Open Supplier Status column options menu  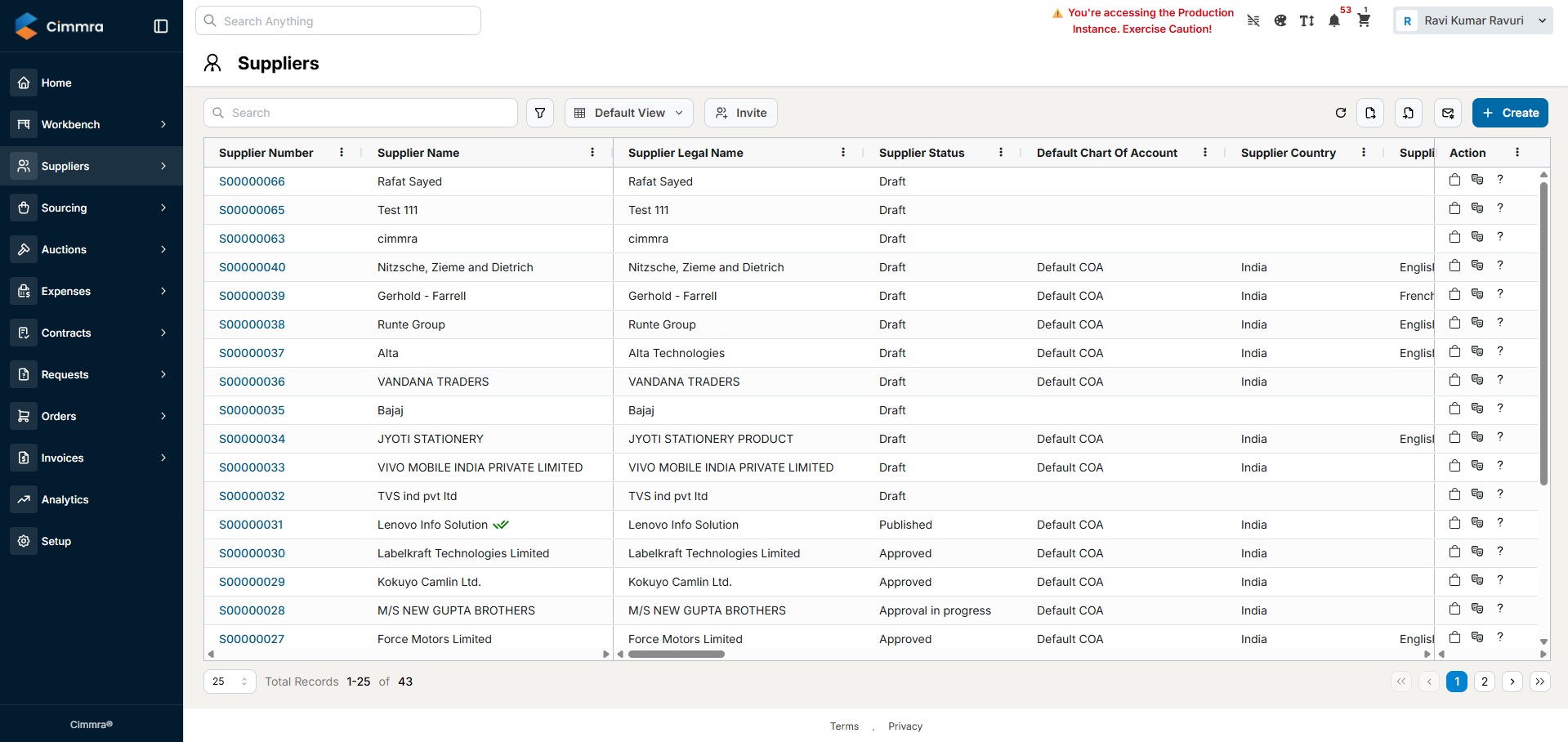point(1001,153)
